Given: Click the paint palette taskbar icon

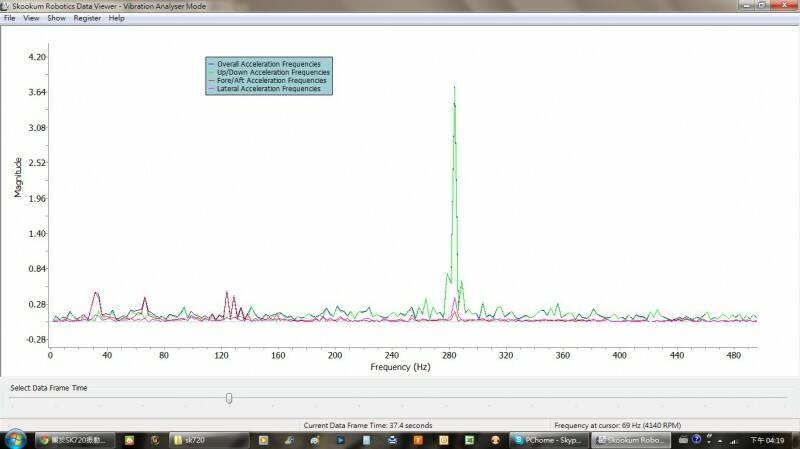Looking at the screenshot, I should pos(315,440).
